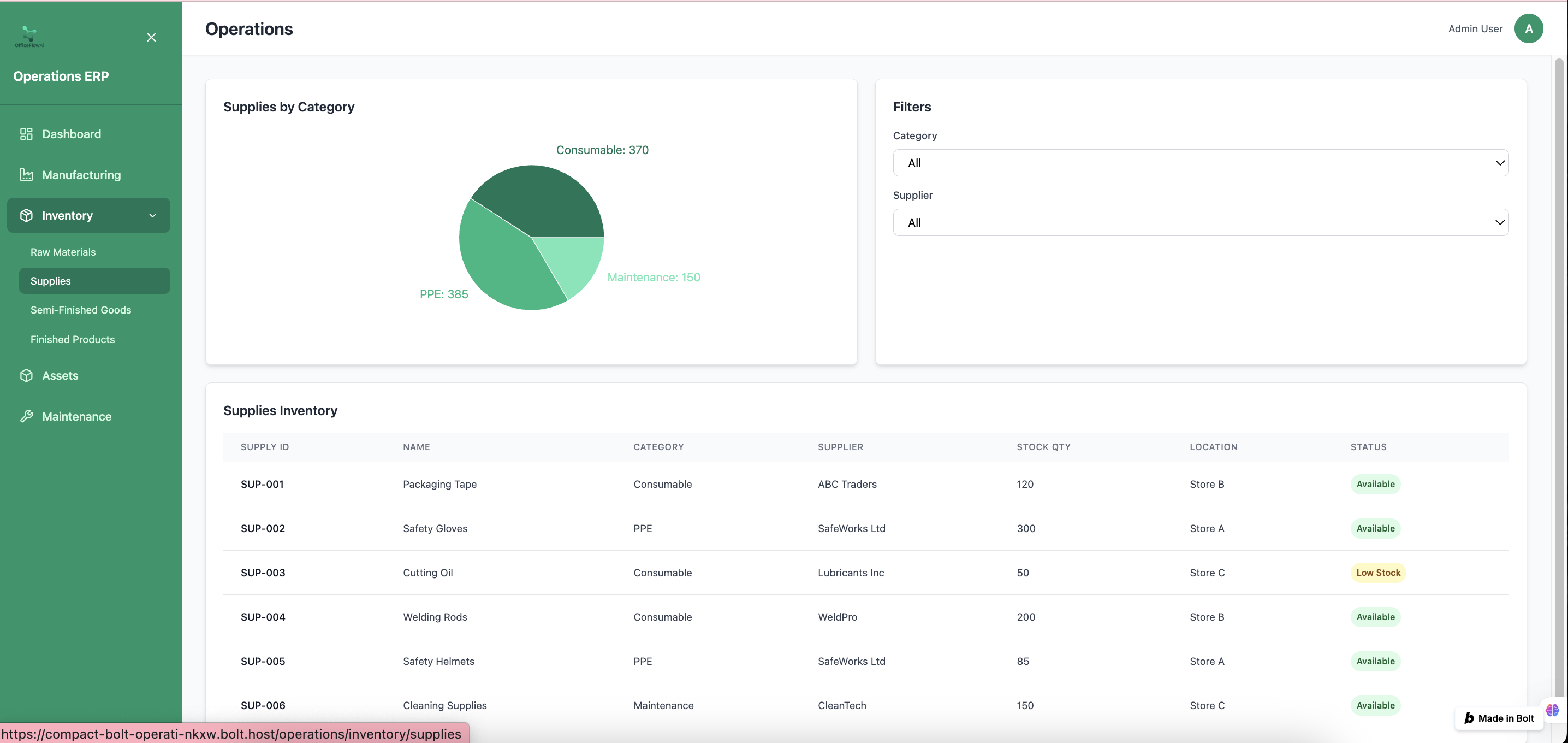This screenshot has width=1568, height=743.
Task: Go to Semi-Finished Goods page
Action: 81,310
